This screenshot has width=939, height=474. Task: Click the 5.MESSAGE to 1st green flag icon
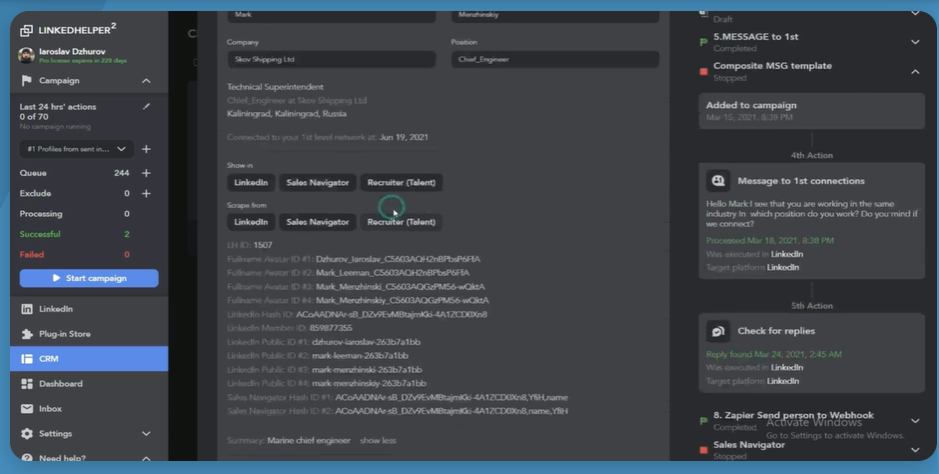coord(704,42)
